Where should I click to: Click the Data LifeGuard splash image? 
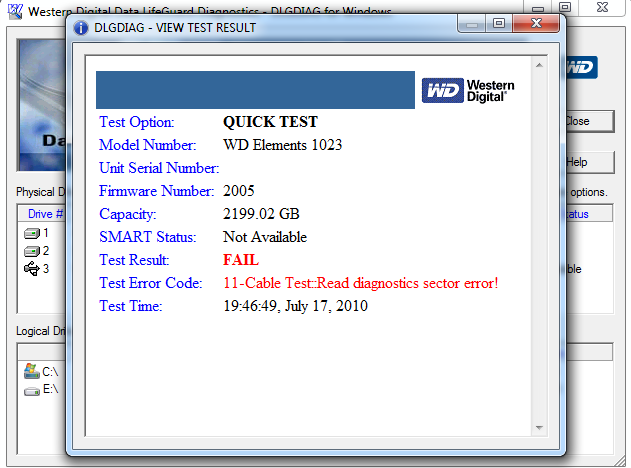point(42,105)
